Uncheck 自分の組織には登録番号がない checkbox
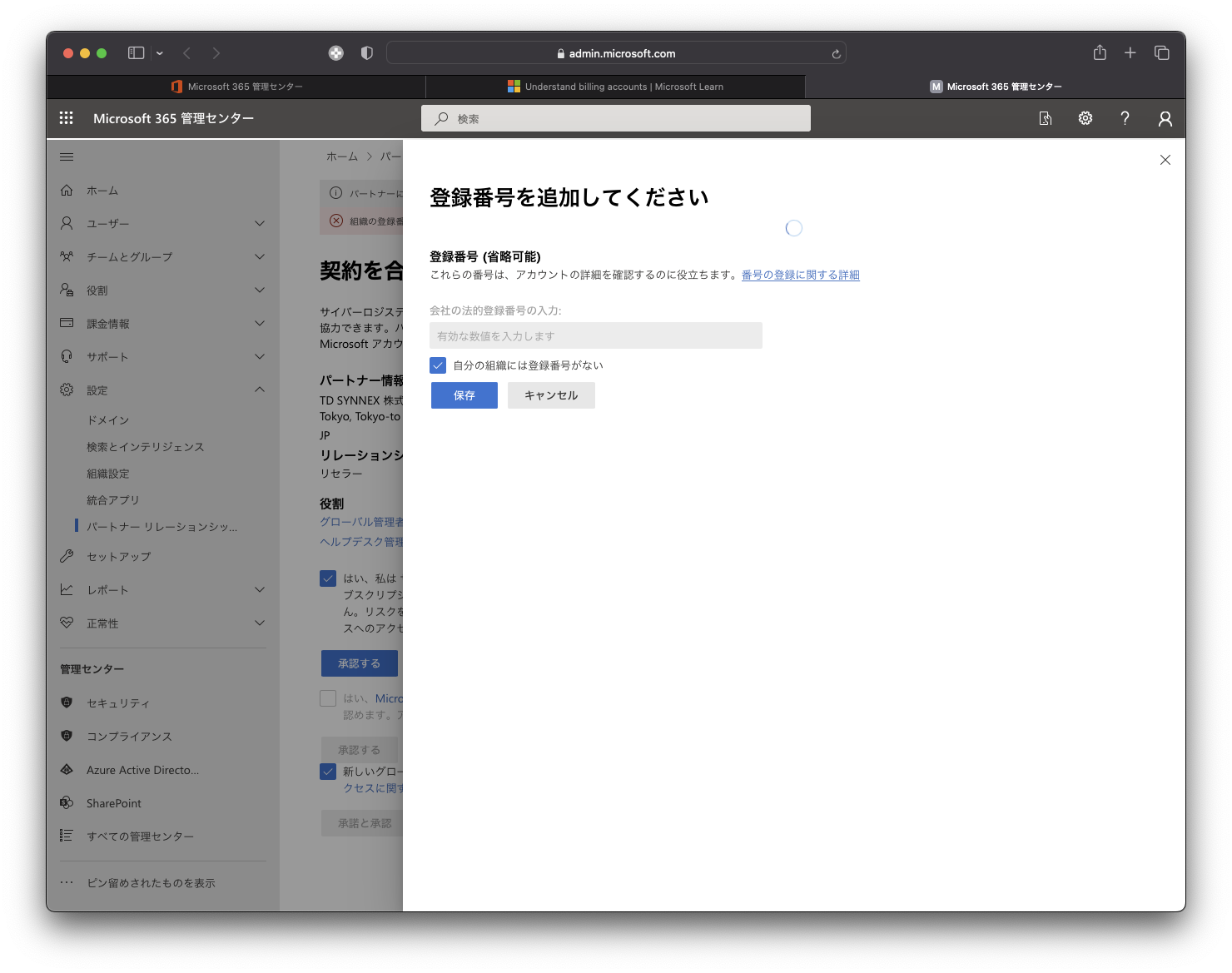The image size is (1232, 973). point(438,365)
